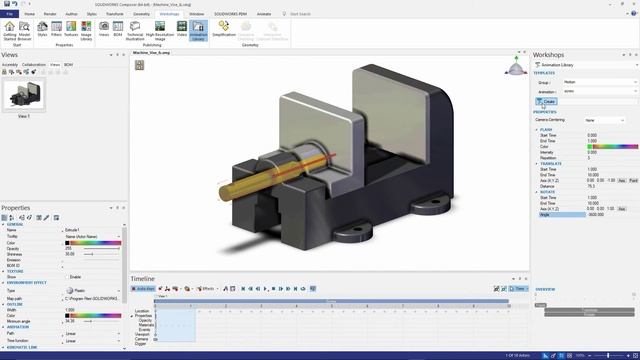
Task: Open the High Resolution Image workshop
Action: tap(160, 31)
